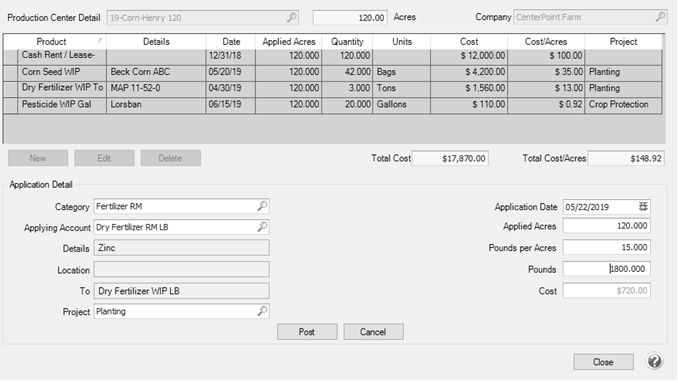Click the Details field containing Zinc
Image resolution: width=678 pixels, height=383 pixels.
tap(182, 248)
